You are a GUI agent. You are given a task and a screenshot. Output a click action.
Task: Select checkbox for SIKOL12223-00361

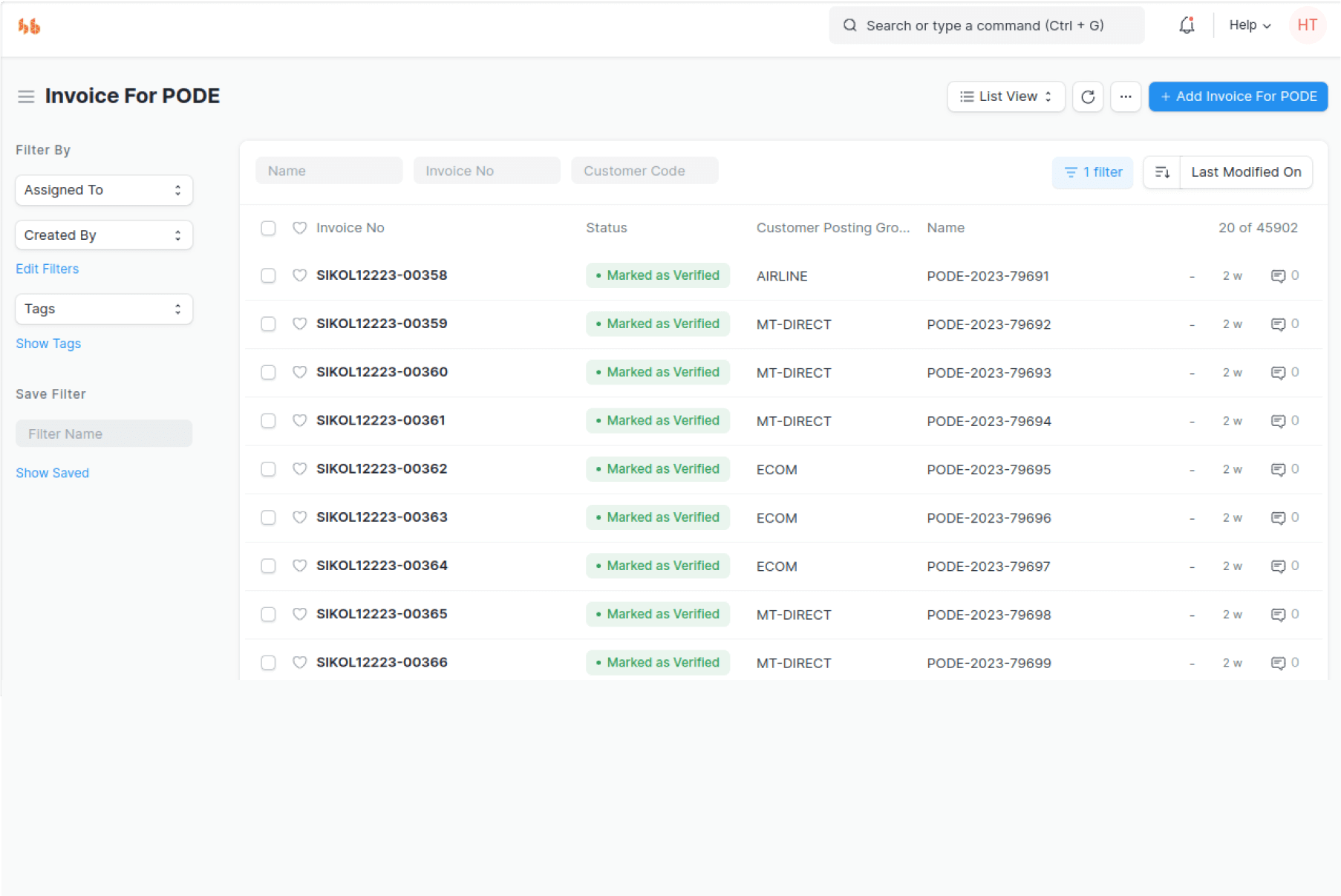click(268, 421)
